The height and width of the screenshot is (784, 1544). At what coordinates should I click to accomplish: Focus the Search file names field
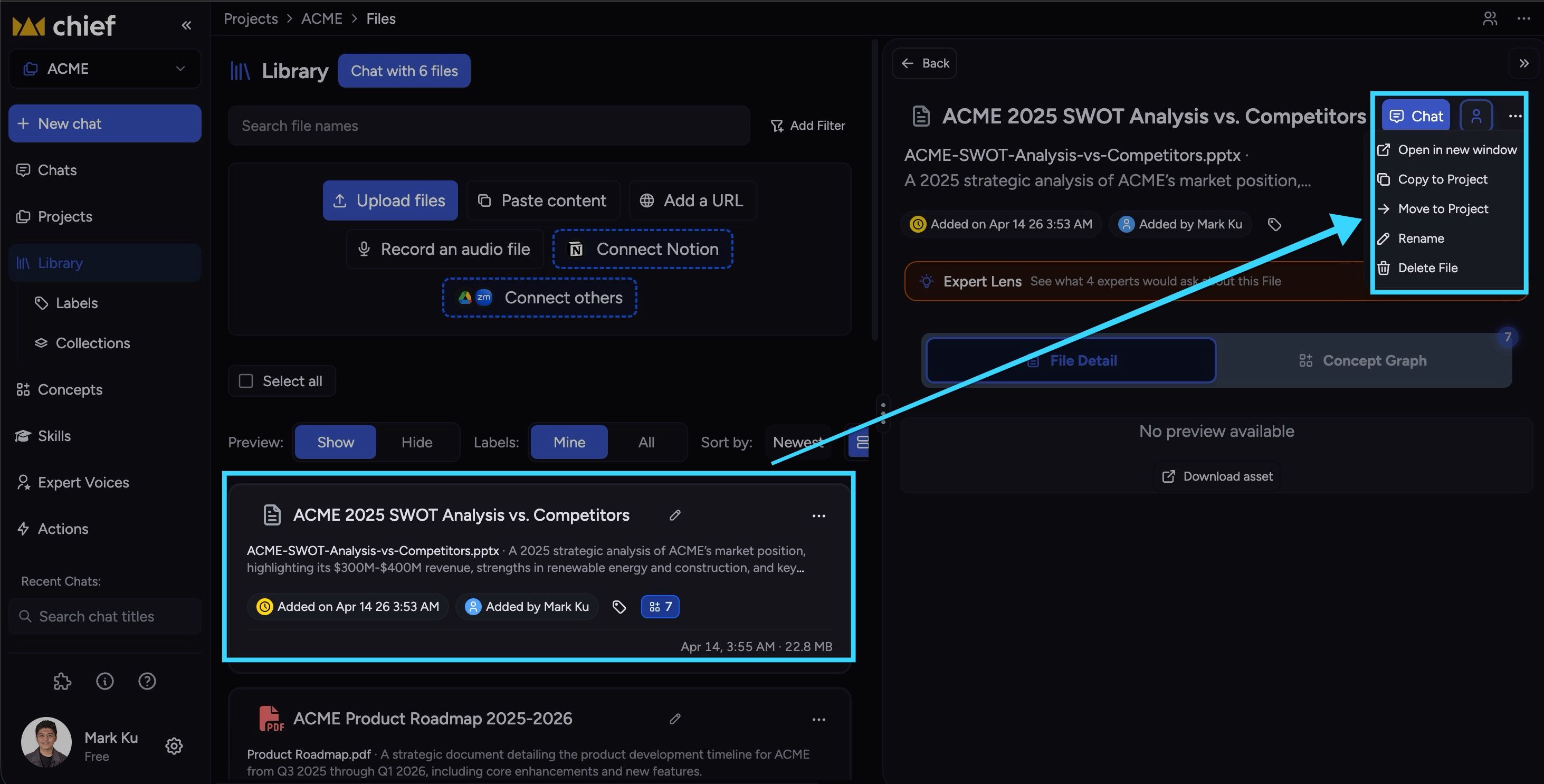click(x=489, y=126)
